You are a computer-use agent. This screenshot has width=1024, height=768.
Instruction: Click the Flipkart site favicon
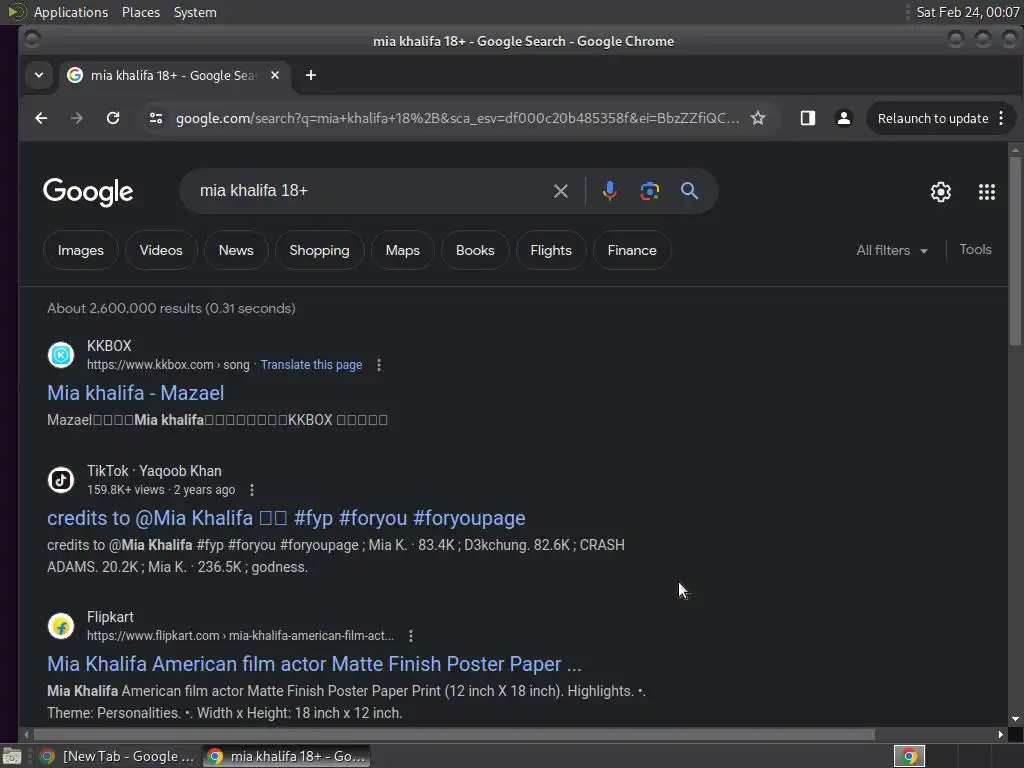[x=61, y=626]
